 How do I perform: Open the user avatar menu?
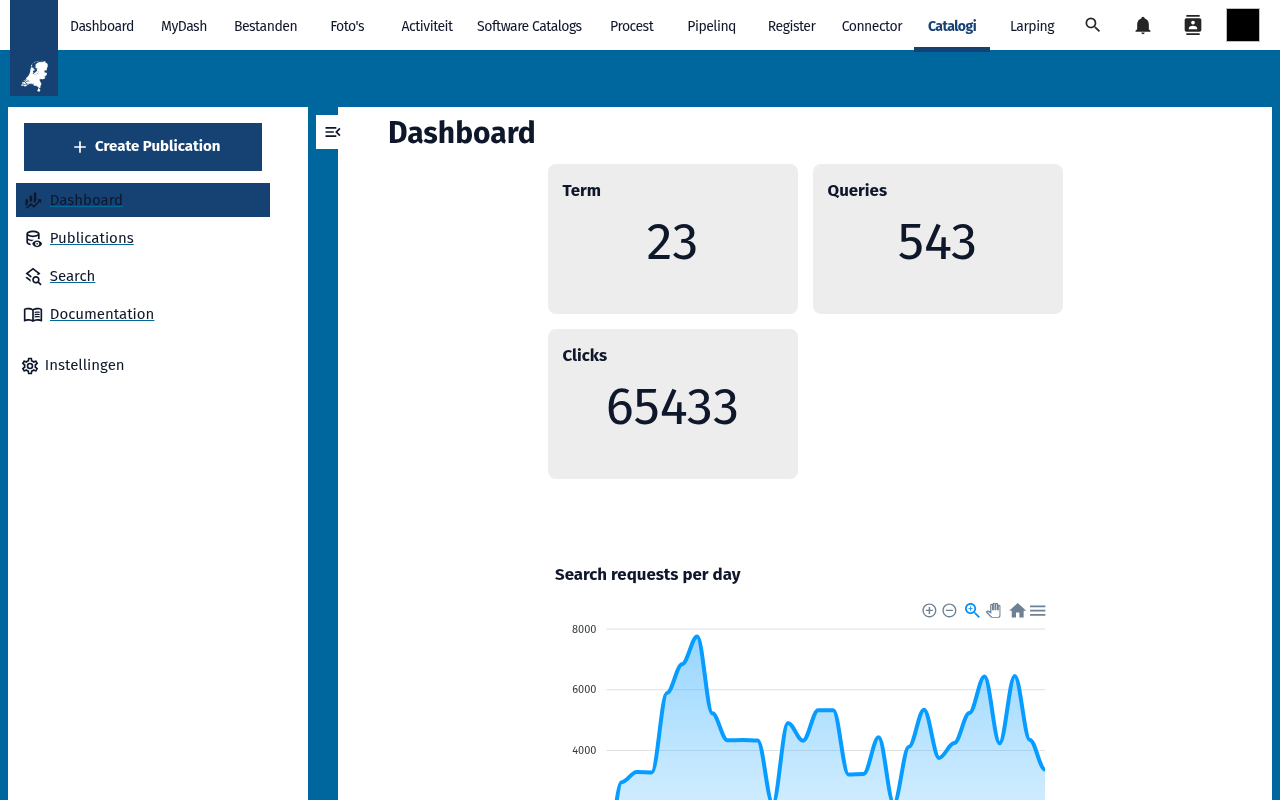[x=1243, y=25]
